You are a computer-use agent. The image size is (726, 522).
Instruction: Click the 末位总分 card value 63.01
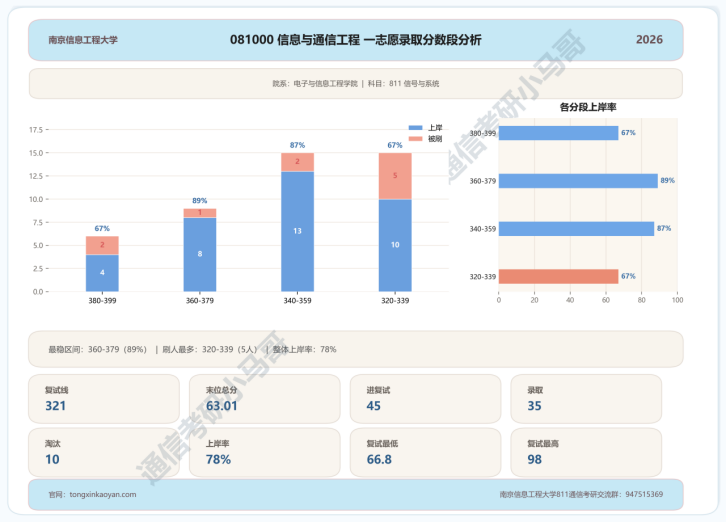(221, 406)
